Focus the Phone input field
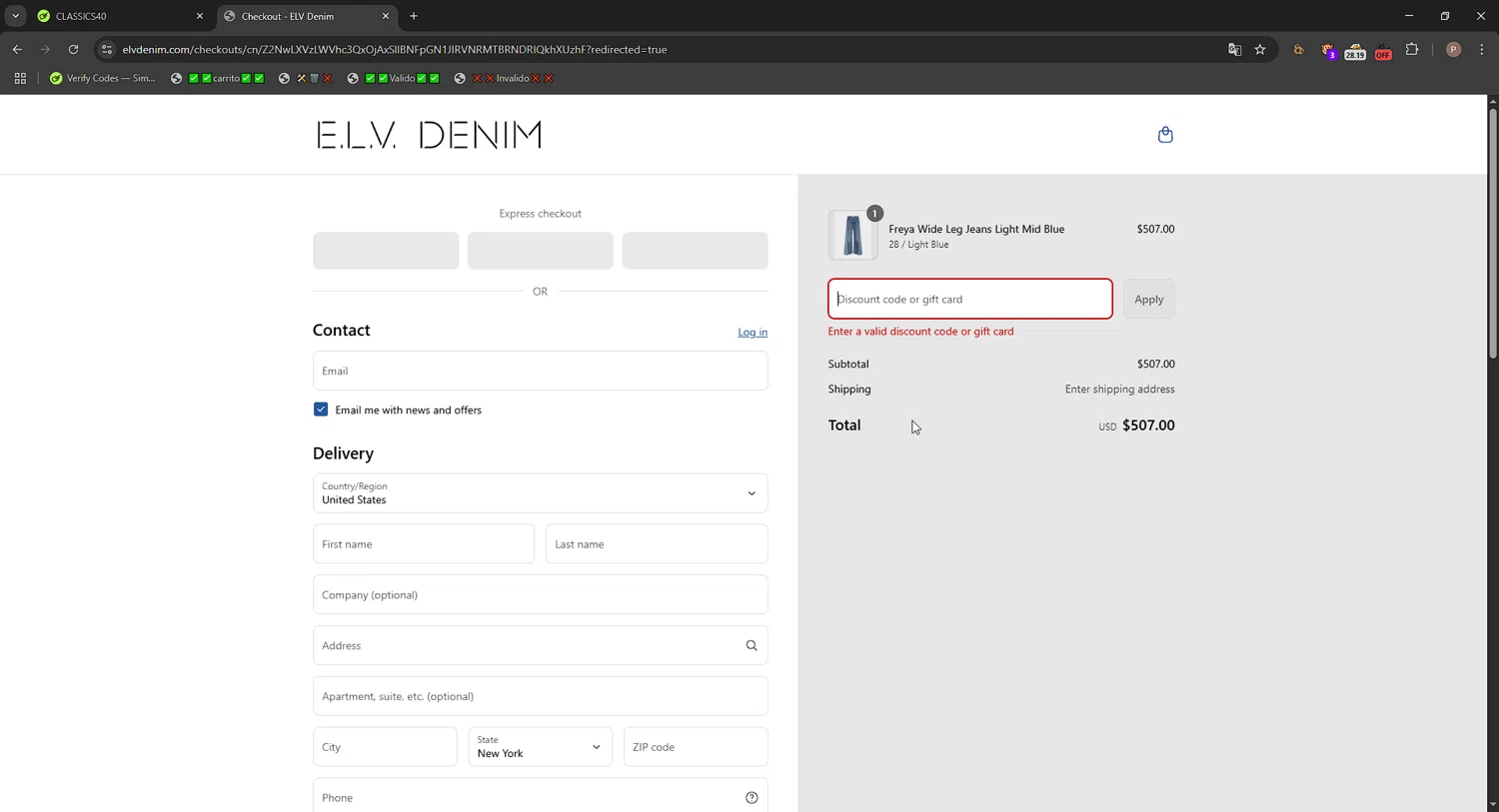 [541, 797]
